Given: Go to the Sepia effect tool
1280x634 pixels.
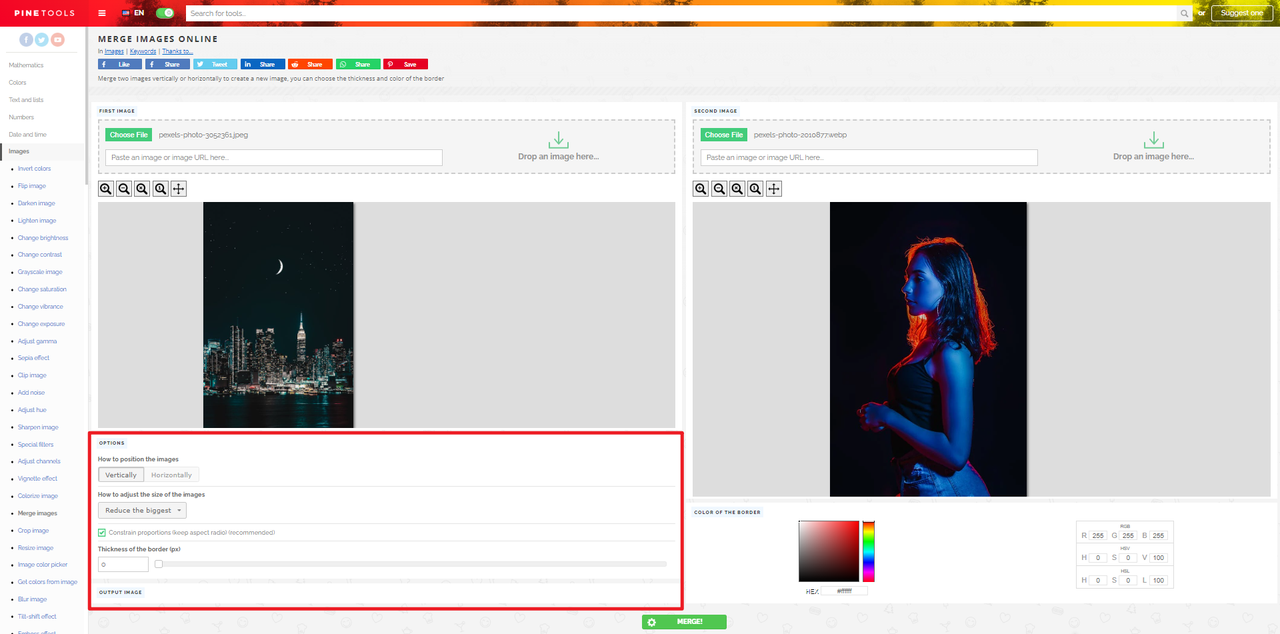Looking at the screenshot, I should tap(33, 358).
